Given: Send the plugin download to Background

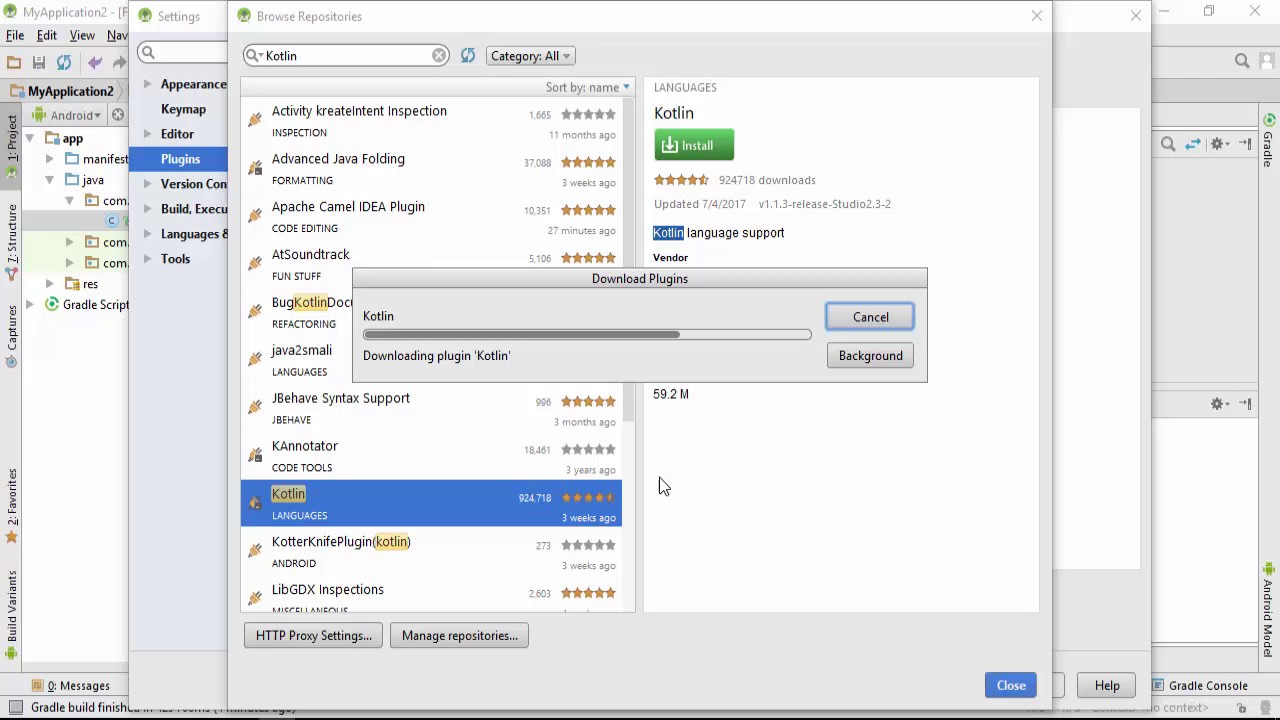Looking at the screenshot, I should click(x=870, y=355).
